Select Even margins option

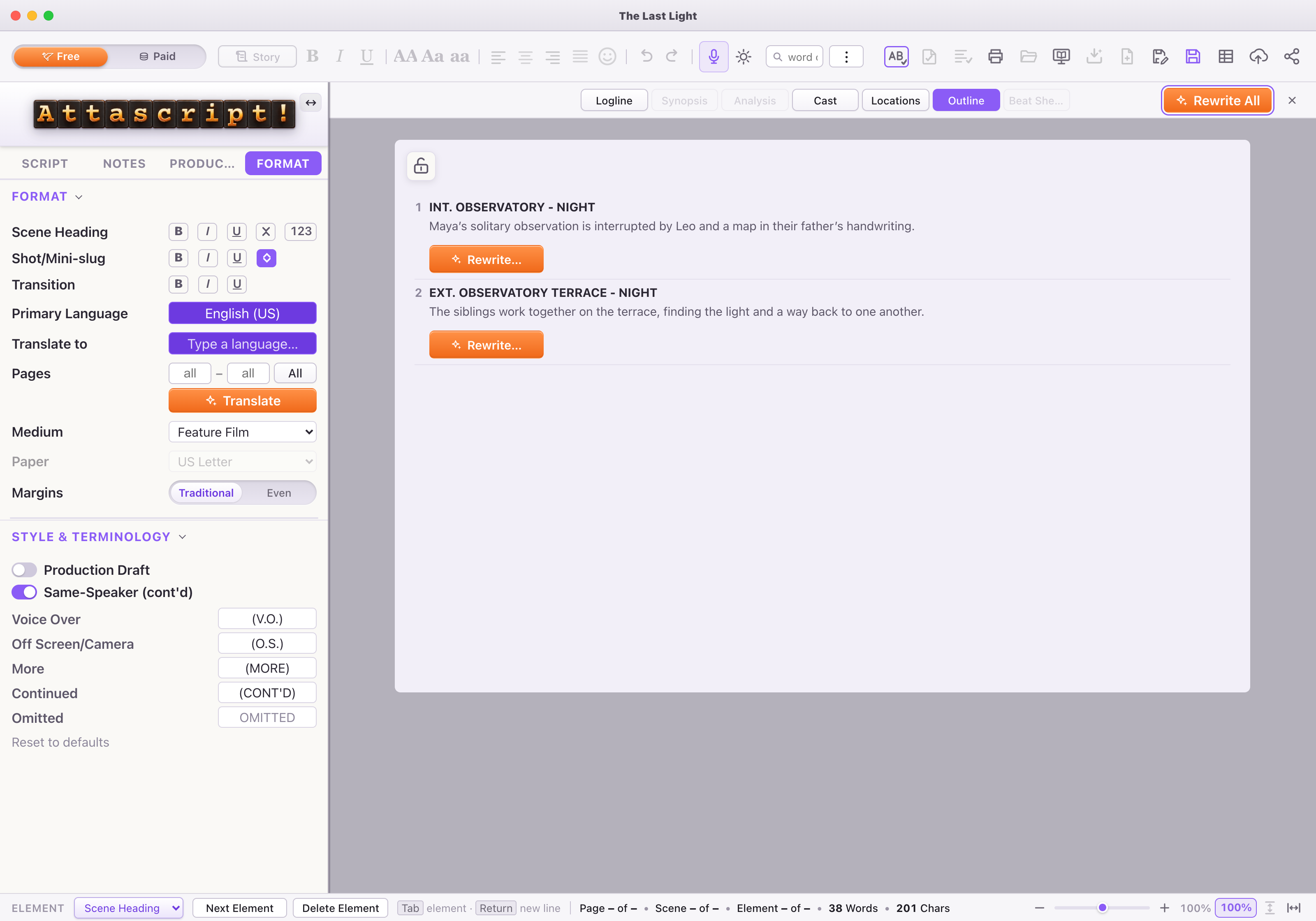[x=278, y=493]
